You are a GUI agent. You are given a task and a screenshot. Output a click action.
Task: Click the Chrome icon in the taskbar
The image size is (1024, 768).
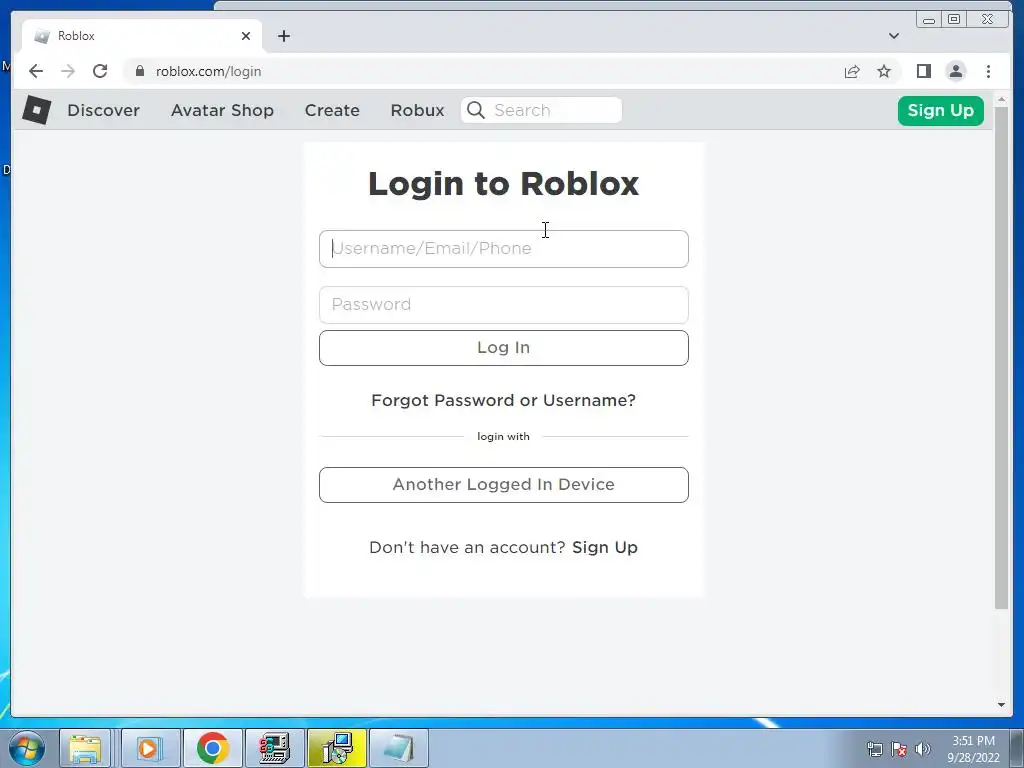212,748
